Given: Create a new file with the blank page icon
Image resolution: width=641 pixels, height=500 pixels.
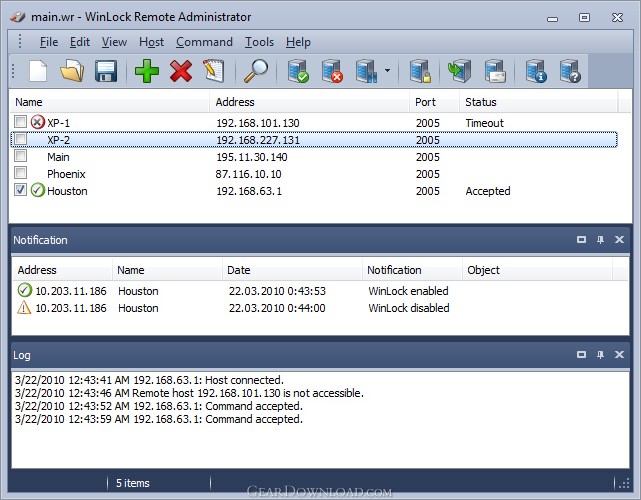Looking at the screenshot, I should click(38, 71).
